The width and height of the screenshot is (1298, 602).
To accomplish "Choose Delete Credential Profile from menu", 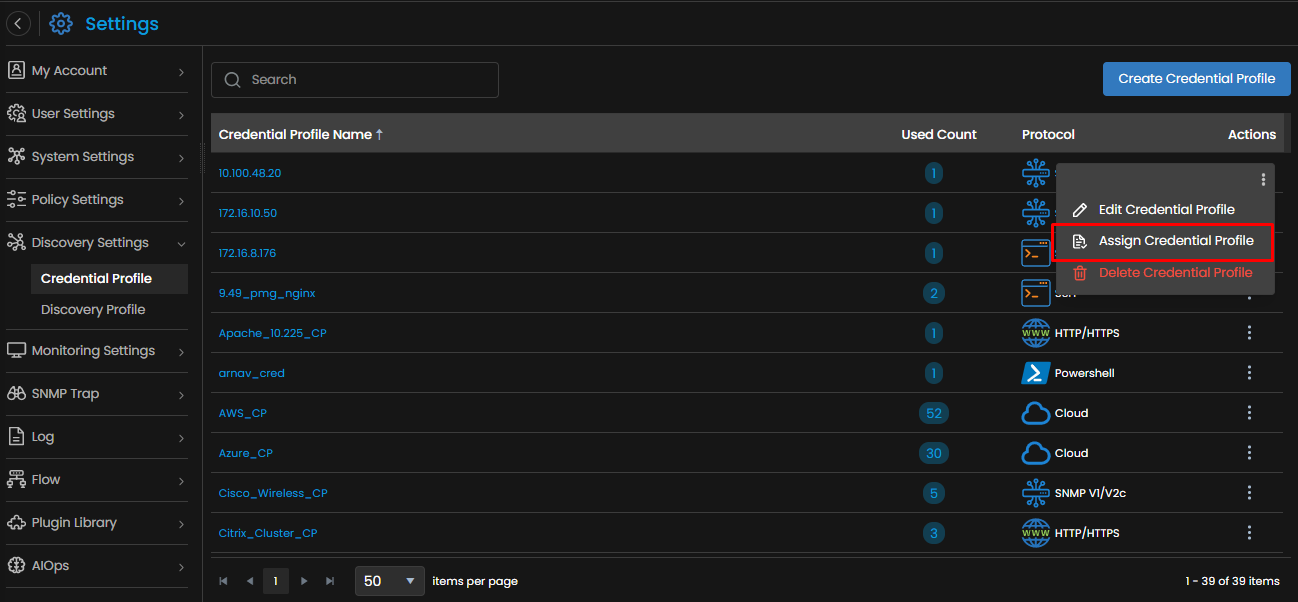I will (x=1163, y=273).
